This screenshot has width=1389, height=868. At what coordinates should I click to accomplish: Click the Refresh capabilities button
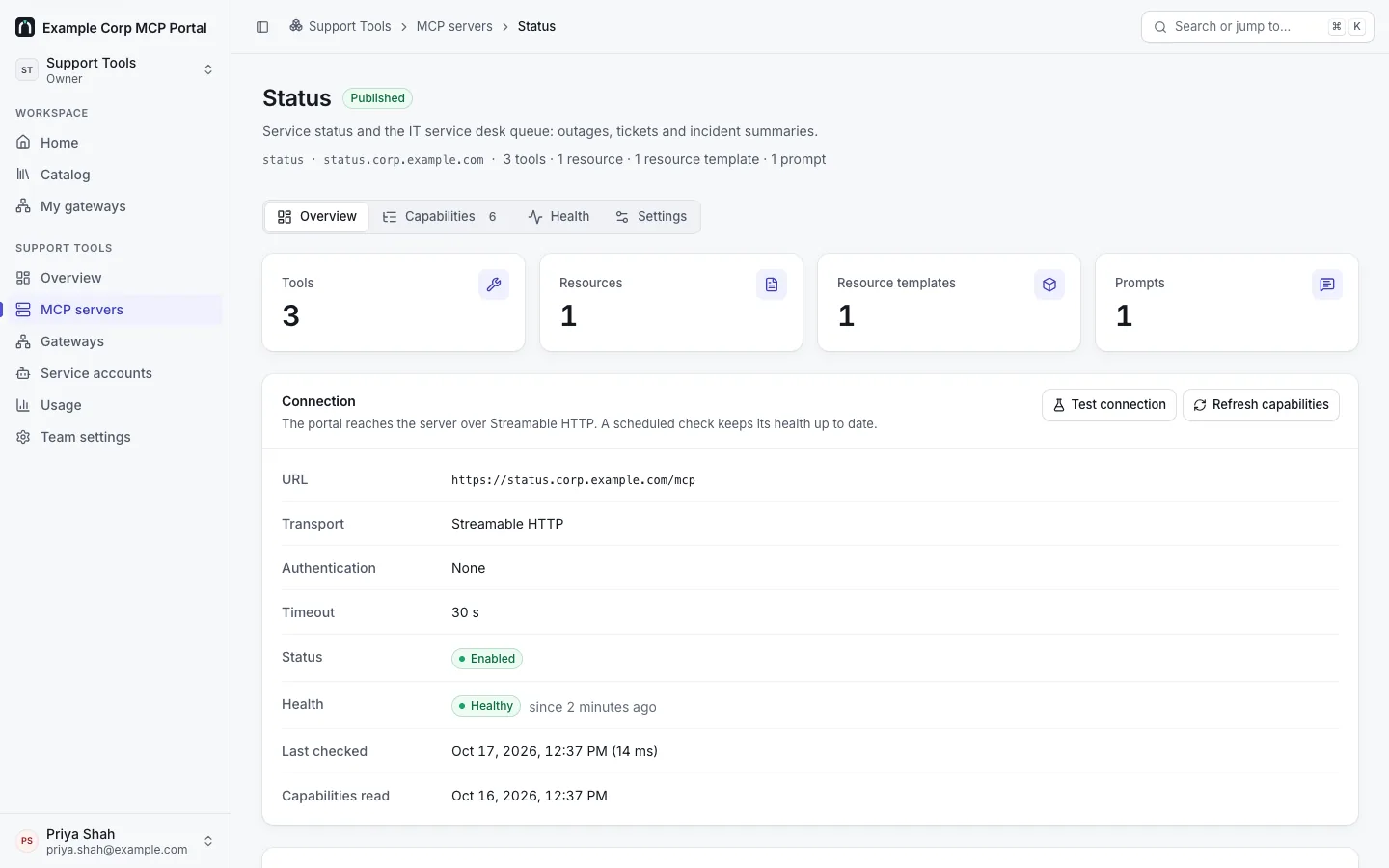tap(1261, 405)
